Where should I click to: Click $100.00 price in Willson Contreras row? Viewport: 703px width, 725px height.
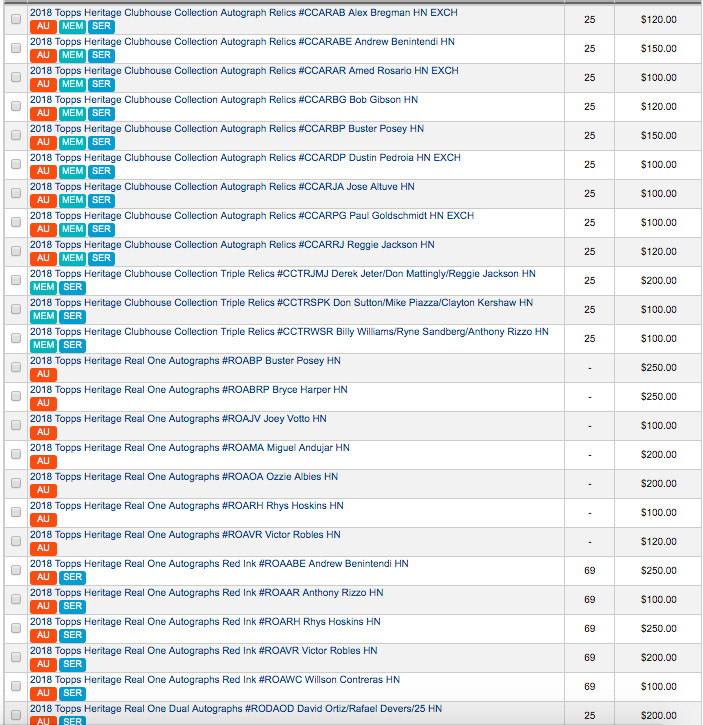tap(658, 687)
